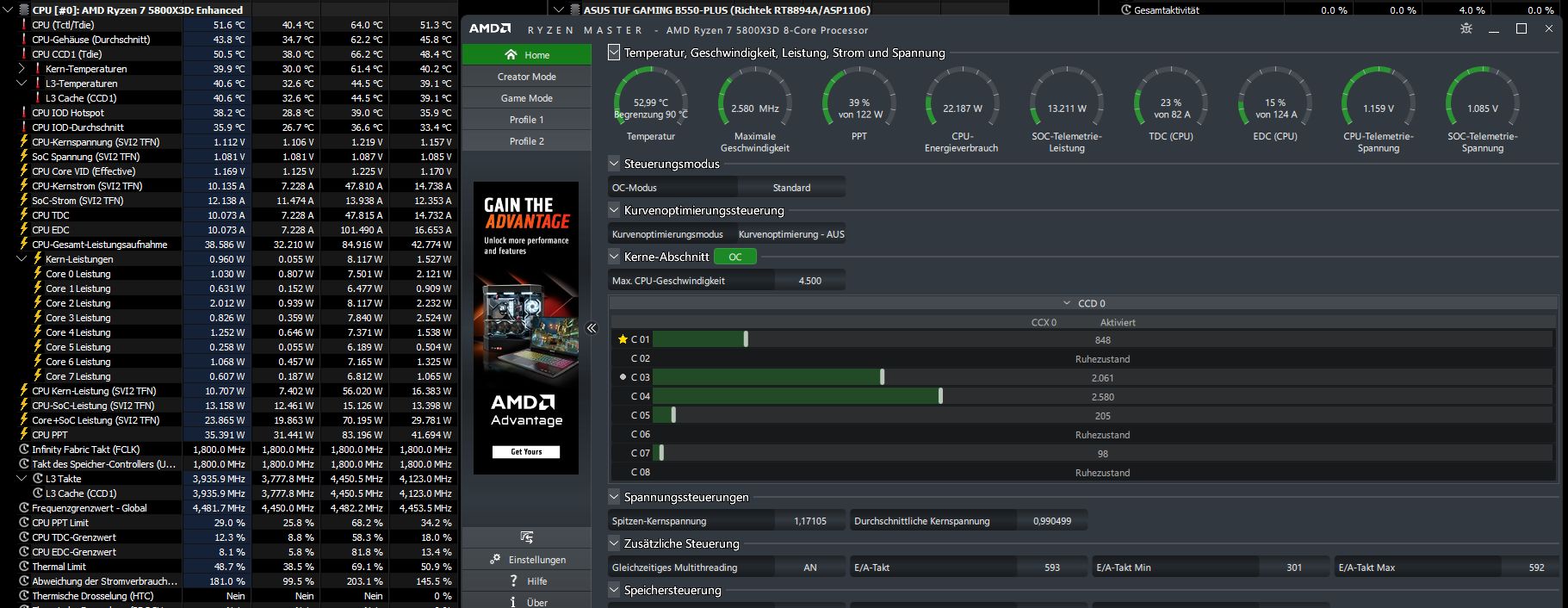Screen dimensions: 1568x608
Task: Click lightning icon of CPU PPT row
Action: pos(24,435)
